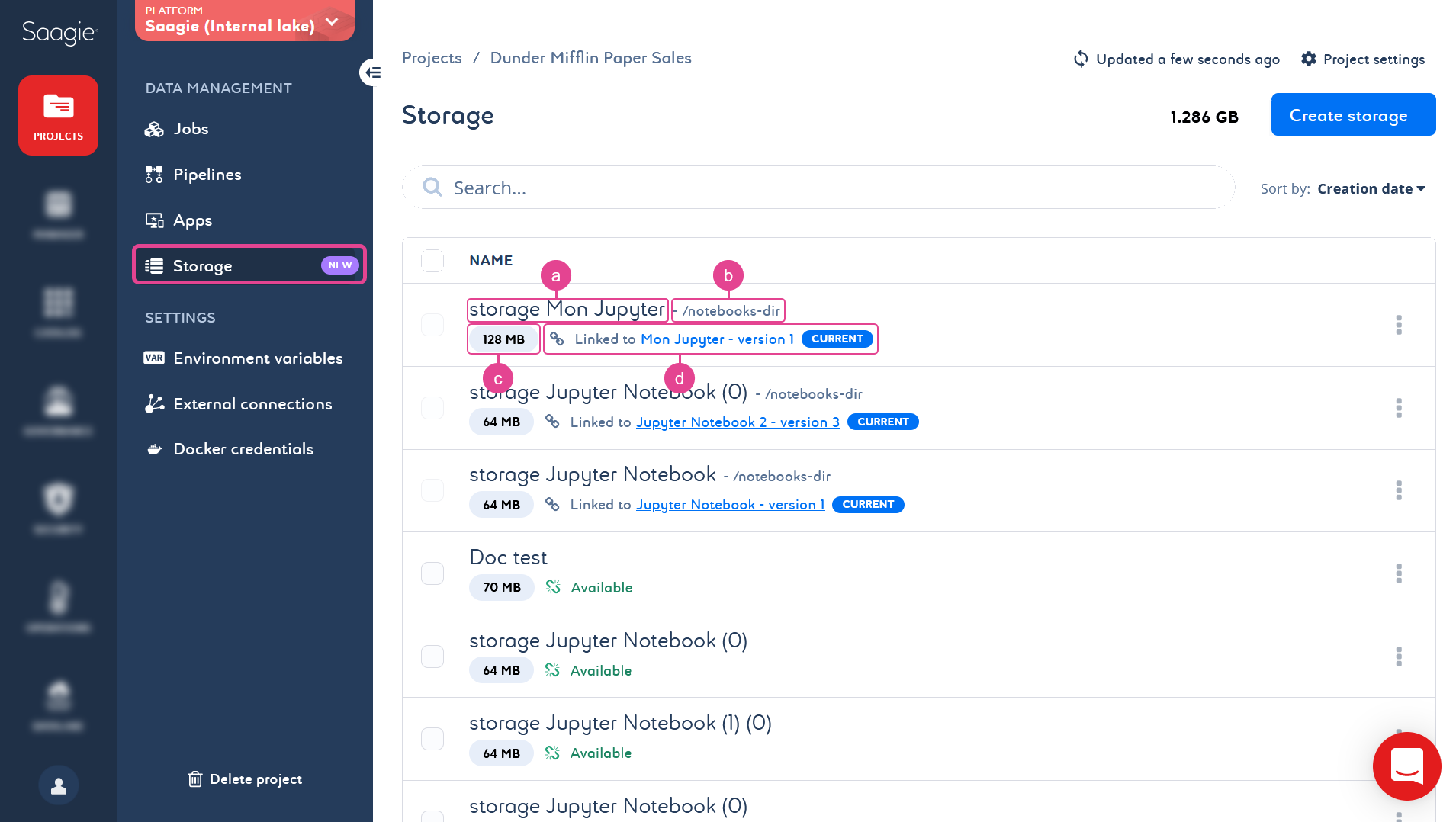Click the Pipelines icon in the sidebar
The image size is (1456, 822).
point(154,175)
